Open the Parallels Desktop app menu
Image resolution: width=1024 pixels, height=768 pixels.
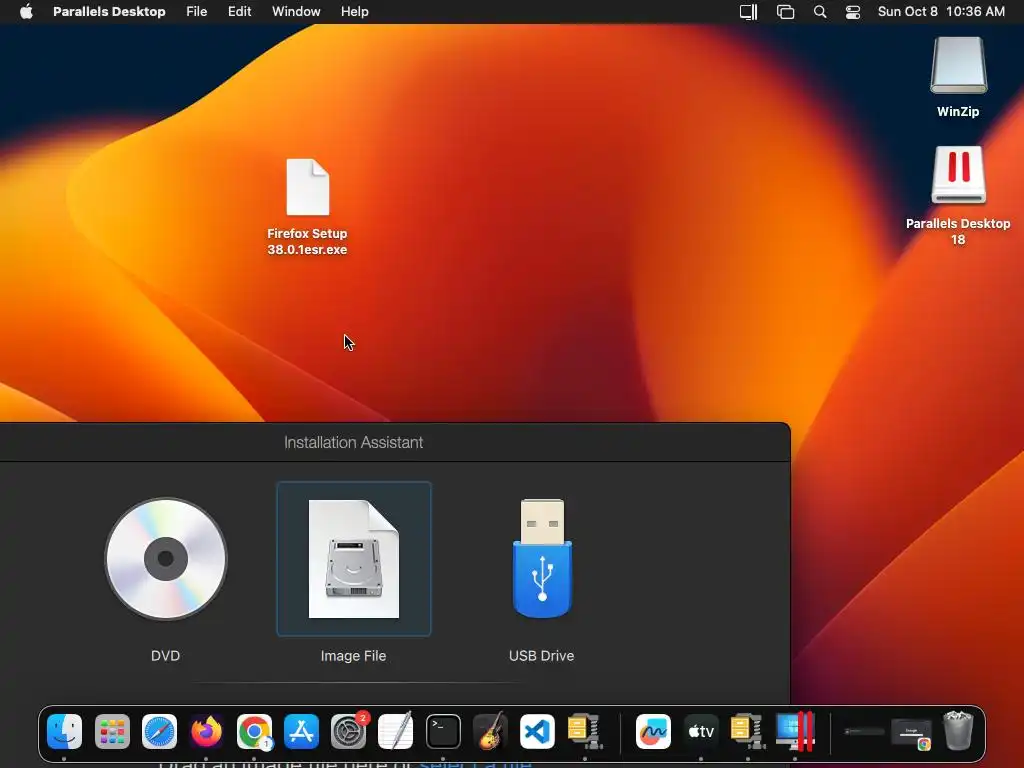pyautogui.click(x=109, y=12)
